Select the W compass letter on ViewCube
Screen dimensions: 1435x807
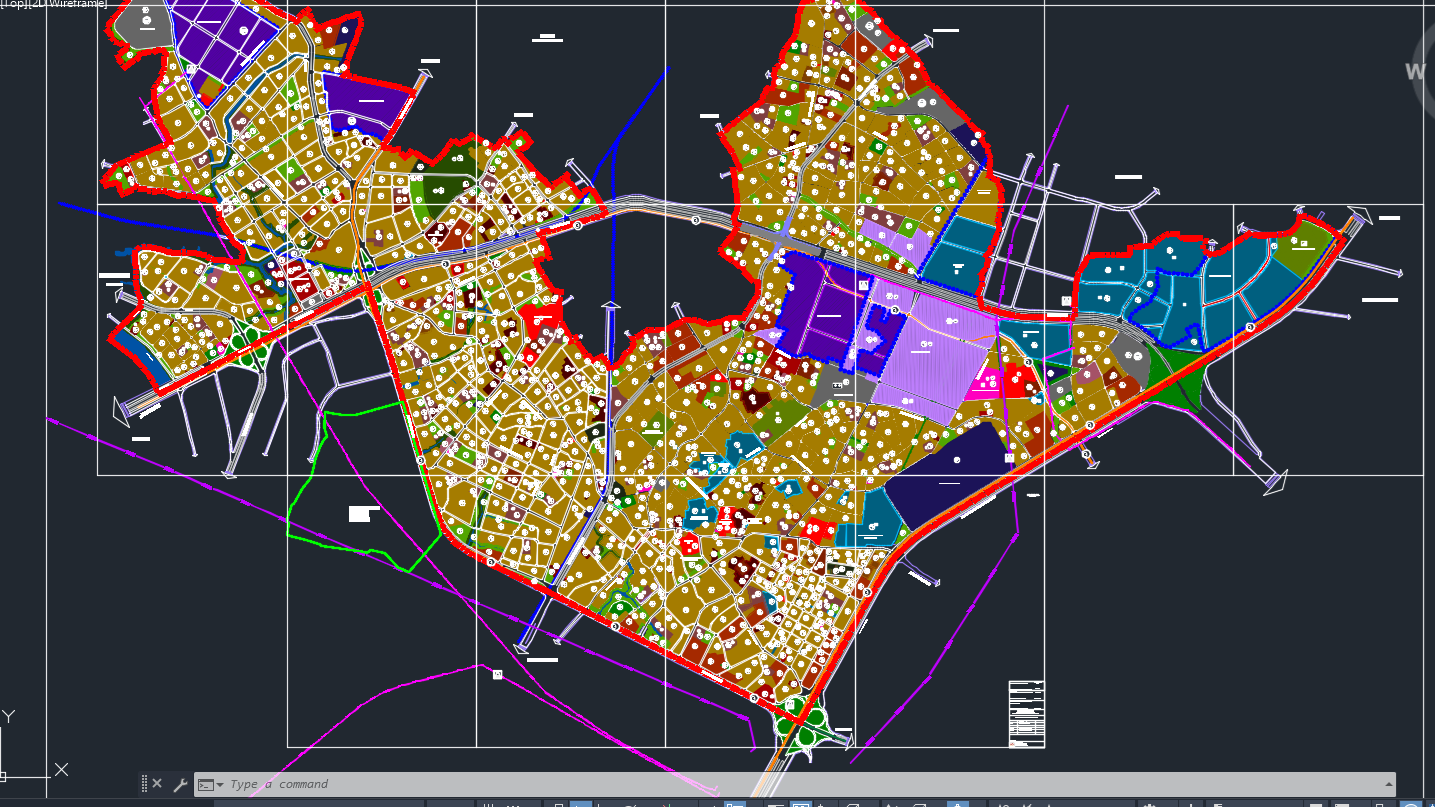(x=1415, y=72)
